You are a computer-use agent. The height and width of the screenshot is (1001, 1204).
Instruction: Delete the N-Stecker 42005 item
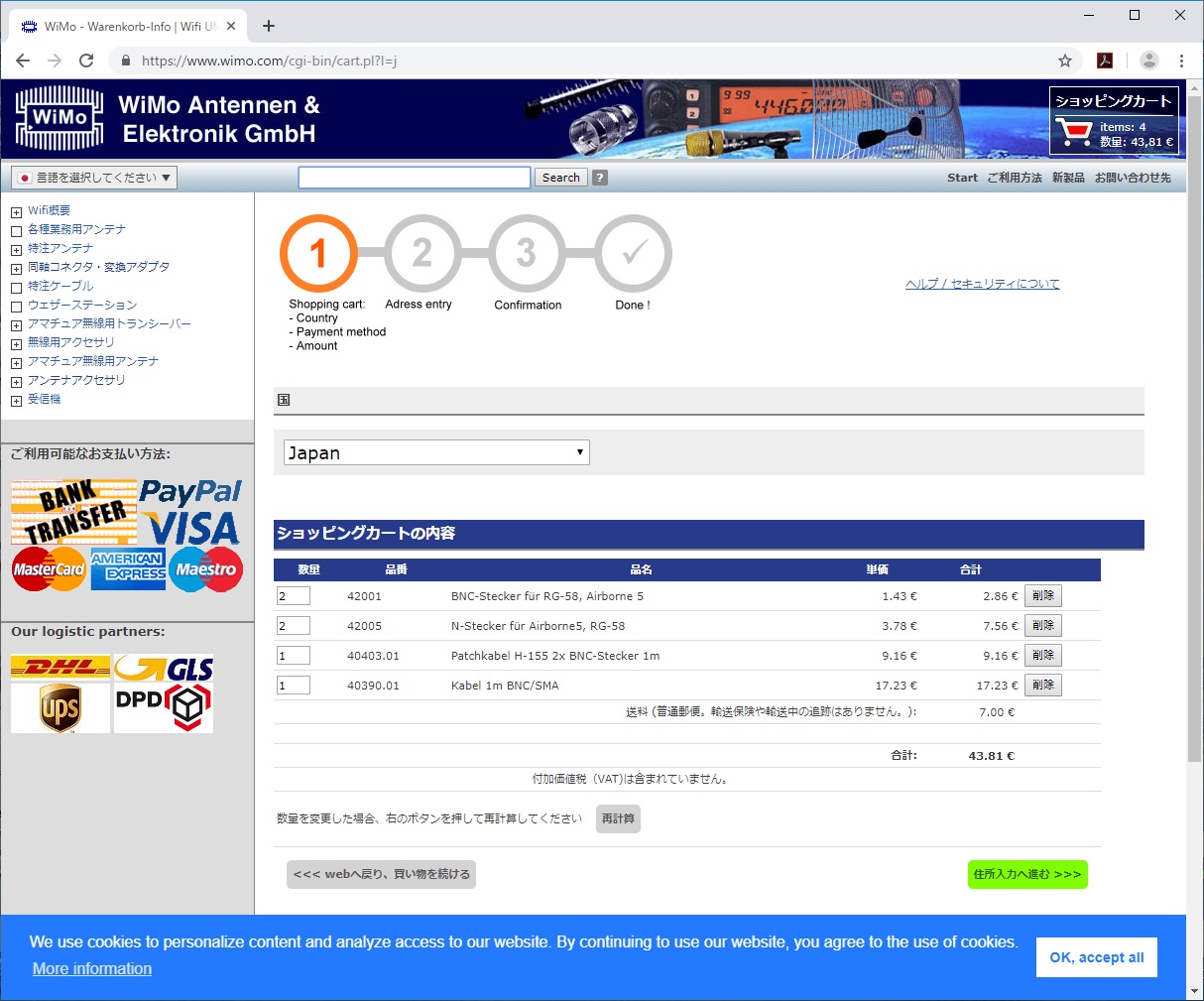click(1043, 626)
